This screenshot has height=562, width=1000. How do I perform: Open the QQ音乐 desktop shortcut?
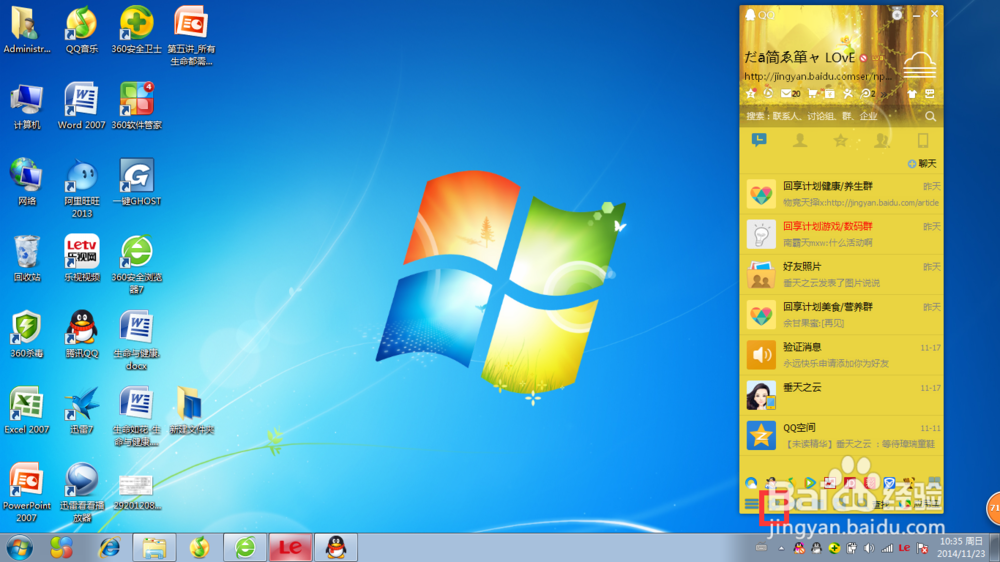(82, 31)
